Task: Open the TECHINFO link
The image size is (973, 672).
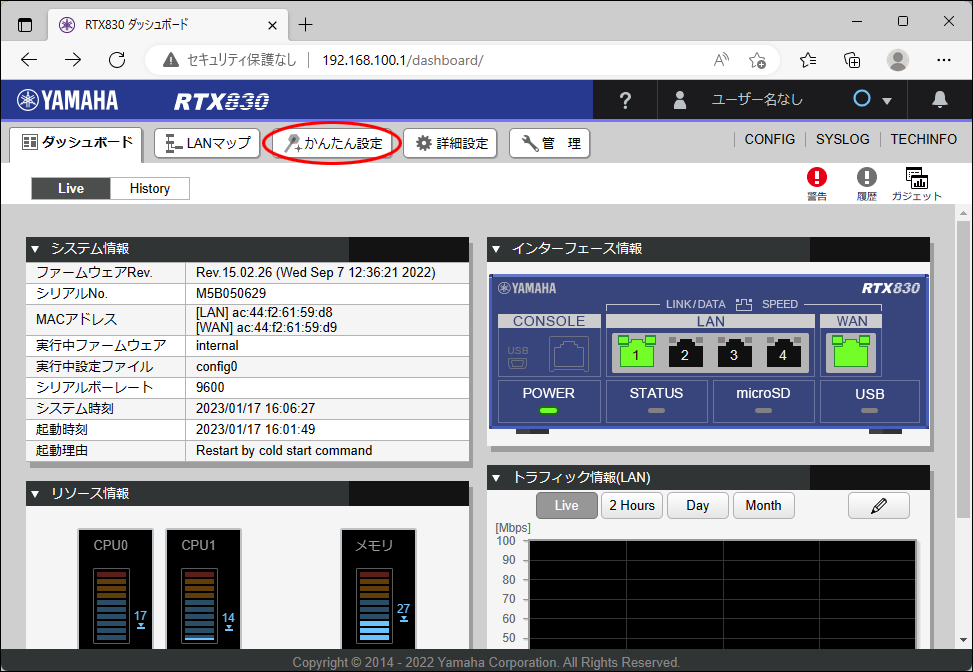Action: 923,139
